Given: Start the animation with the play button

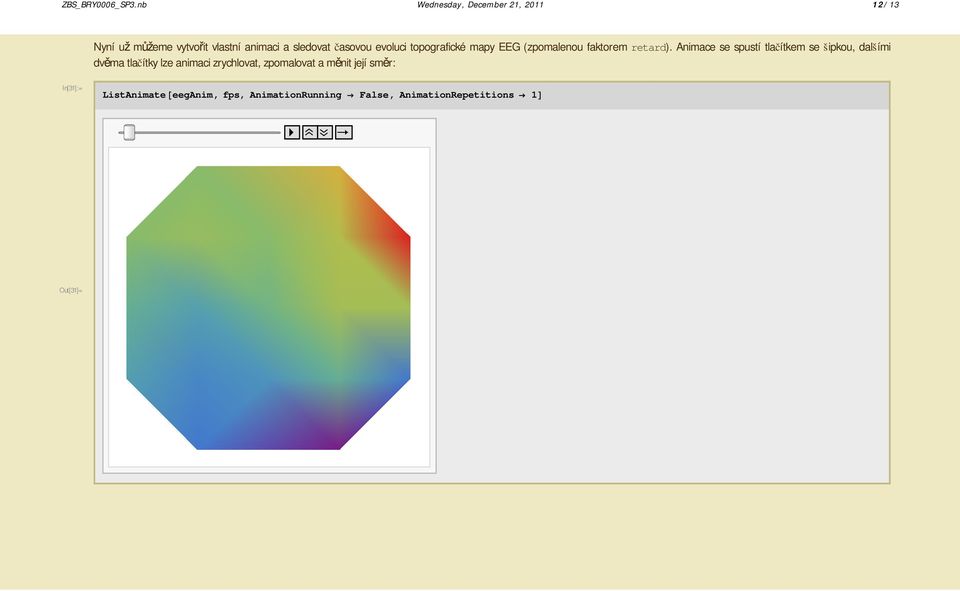Looking at the screenshot, I should [292, 132].
